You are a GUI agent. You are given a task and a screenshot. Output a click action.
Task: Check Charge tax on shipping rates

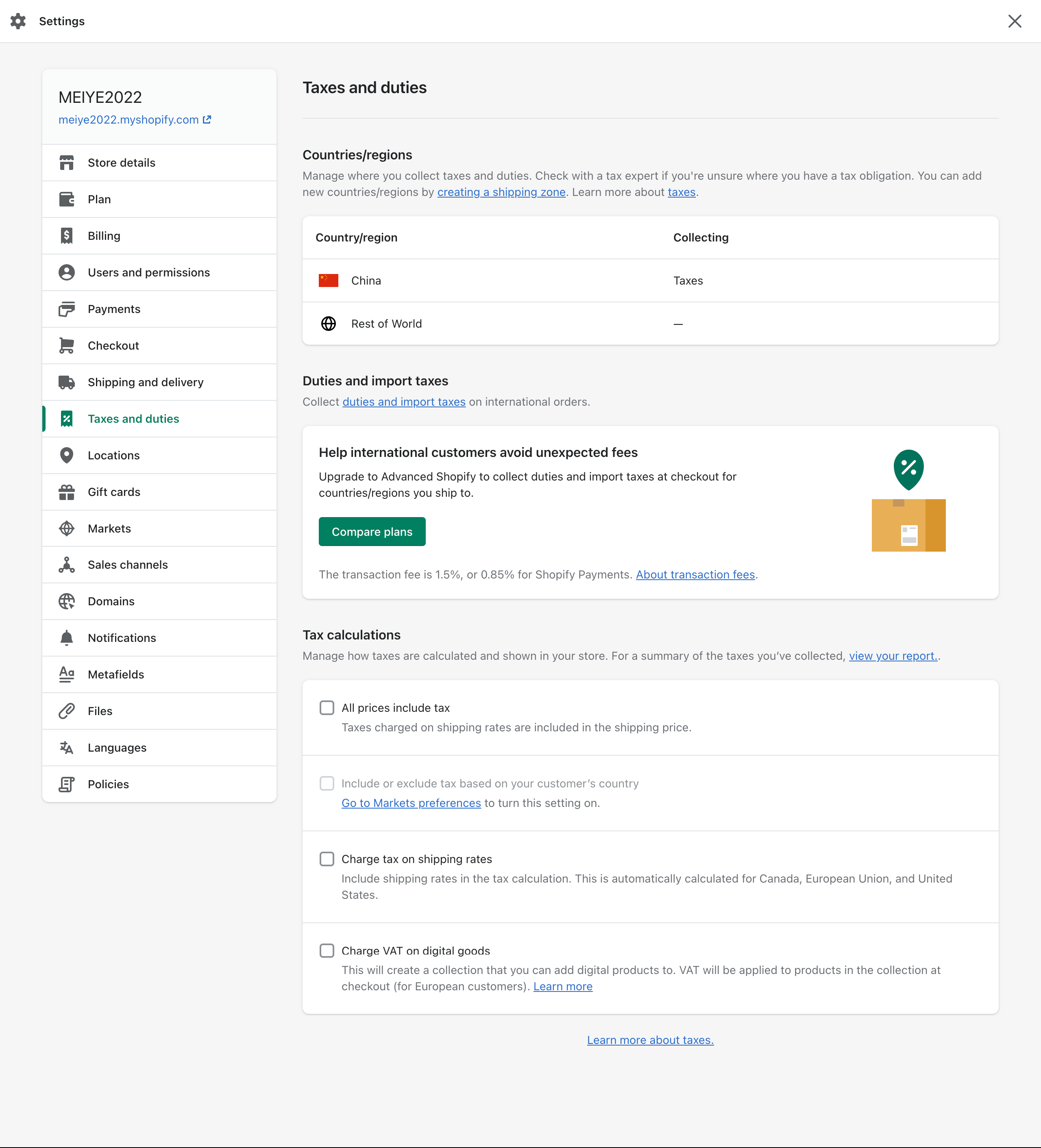point(327,859)
